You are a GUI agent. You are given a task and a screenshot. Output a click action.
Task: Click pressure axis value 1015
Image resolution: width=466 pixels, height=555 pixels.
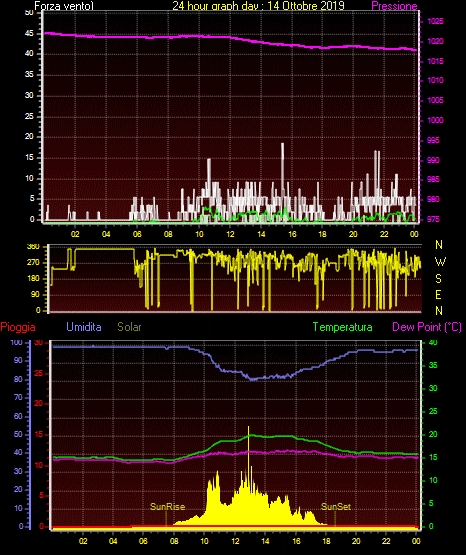click(x=435, y=61)
